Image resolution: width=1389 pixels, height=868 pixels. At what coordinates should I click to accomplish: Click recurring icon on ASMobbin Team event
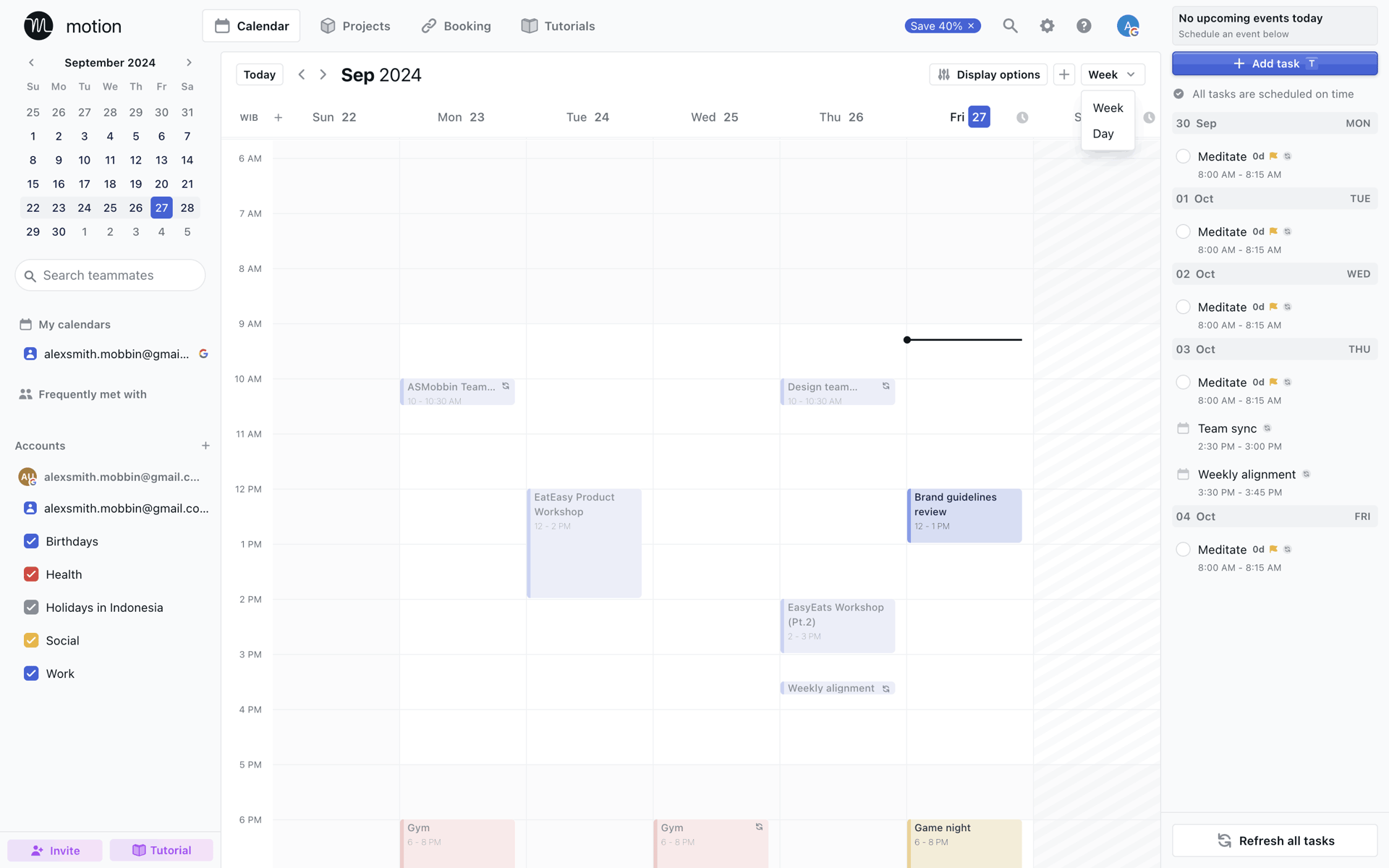506,386
